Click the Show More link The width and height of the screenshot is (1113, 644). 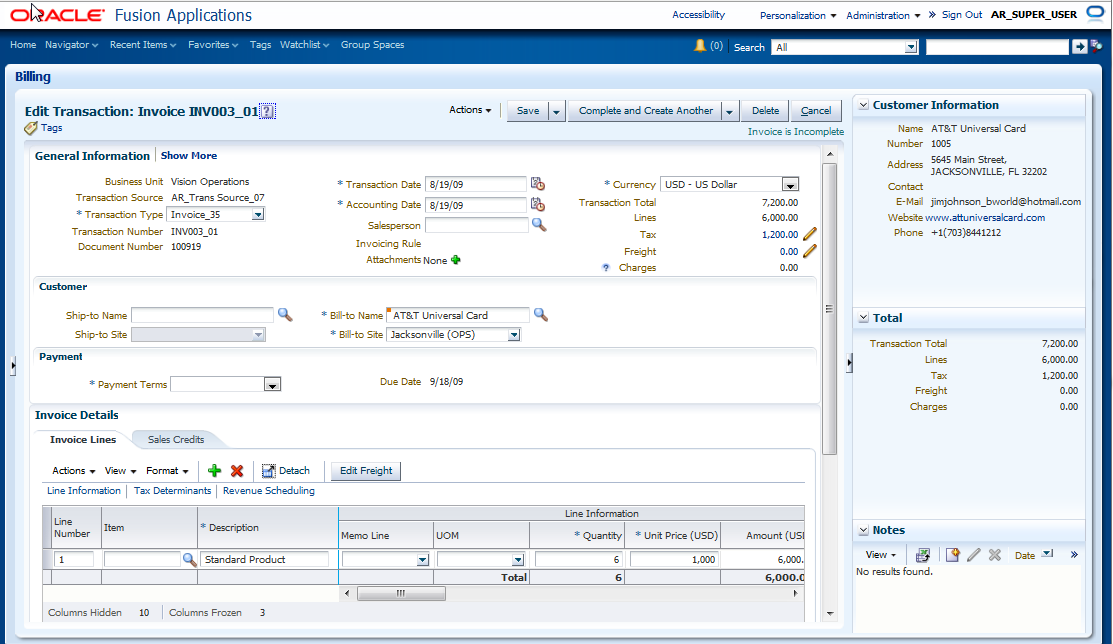pos(189,155)
